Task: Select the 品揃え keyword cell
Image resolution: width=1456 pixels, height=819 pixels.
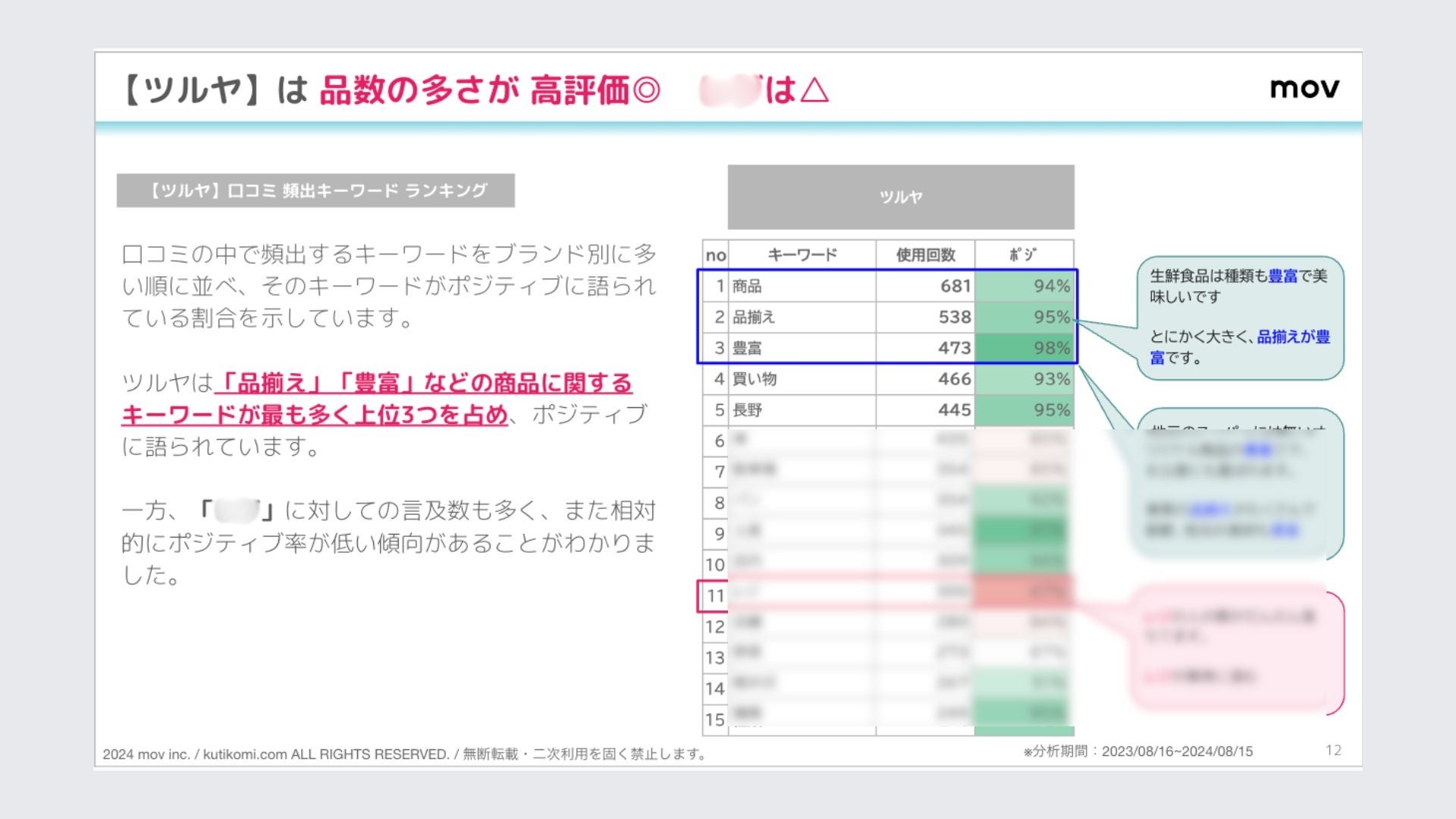Action: coord(753,317)
